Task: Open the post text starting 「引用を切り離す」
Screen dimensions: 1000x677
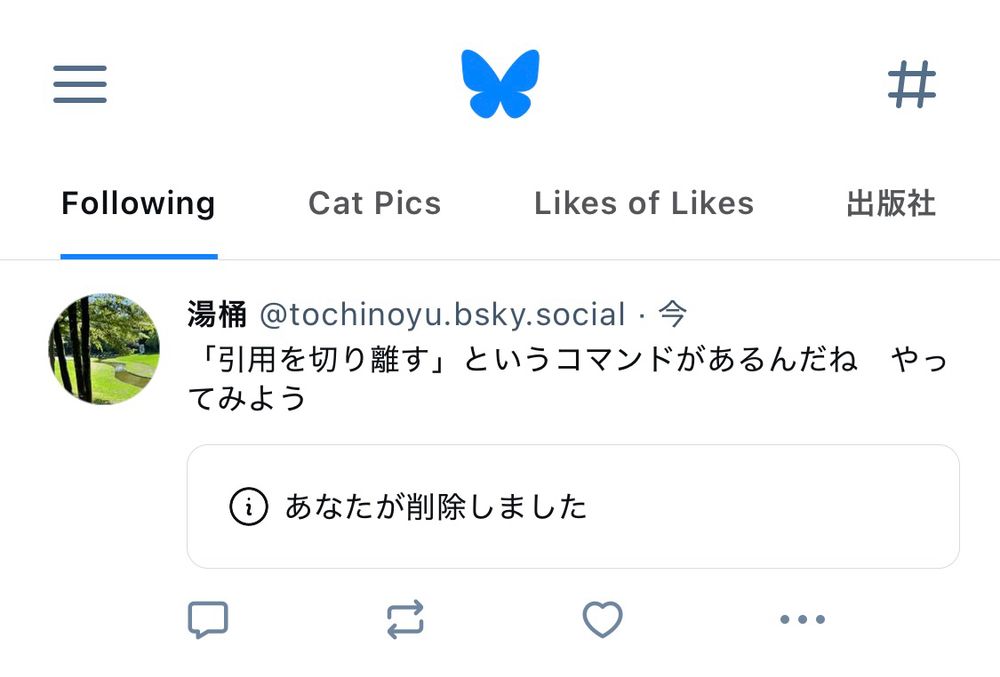Action: pos(520,358)
